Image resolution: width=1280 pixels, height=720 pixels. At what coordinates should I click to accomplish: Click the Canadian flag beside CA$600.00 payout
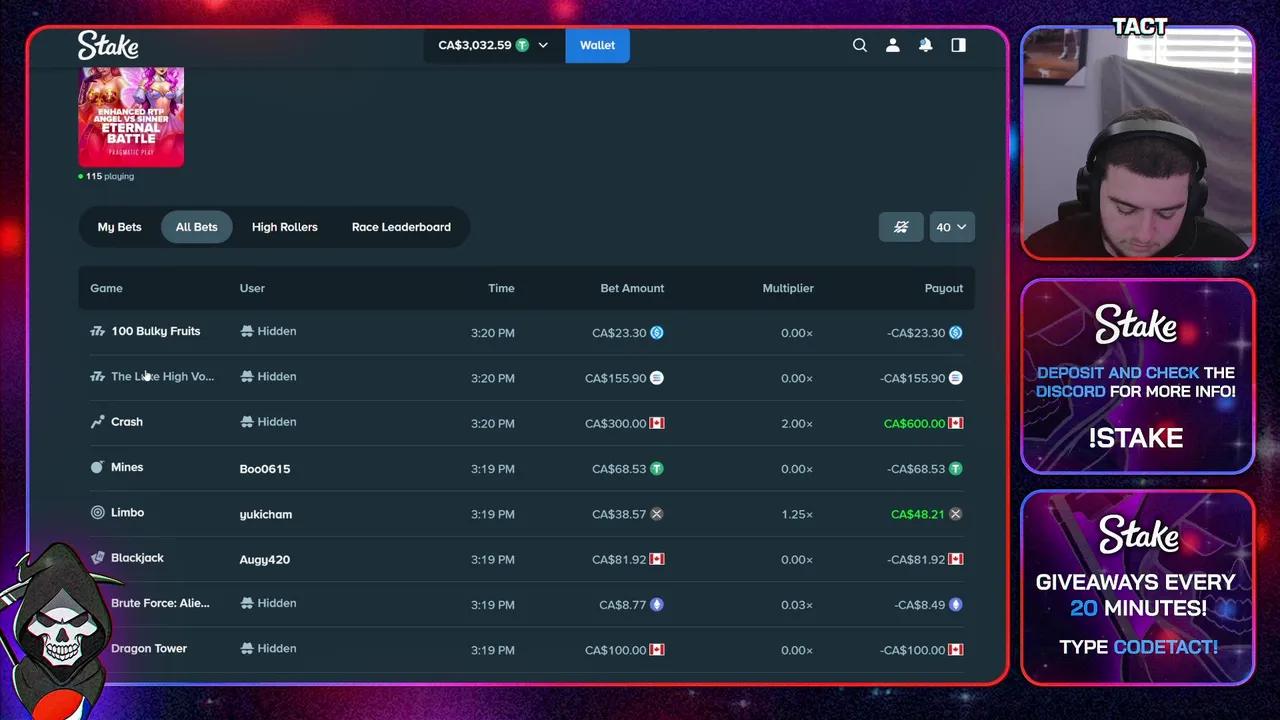click(x=956, y=423)
